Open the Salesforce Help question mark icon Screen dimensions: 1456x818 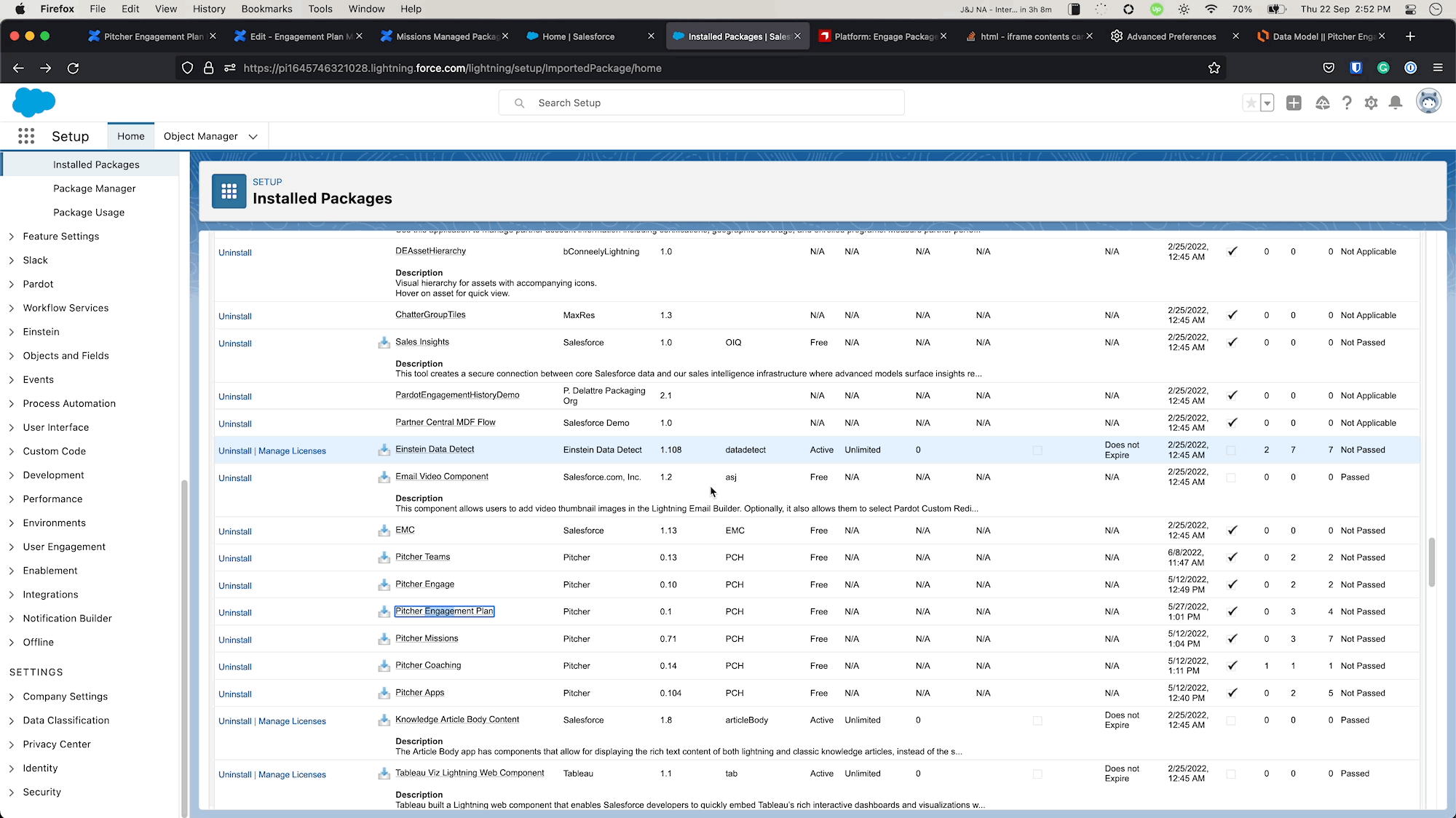1347,103
